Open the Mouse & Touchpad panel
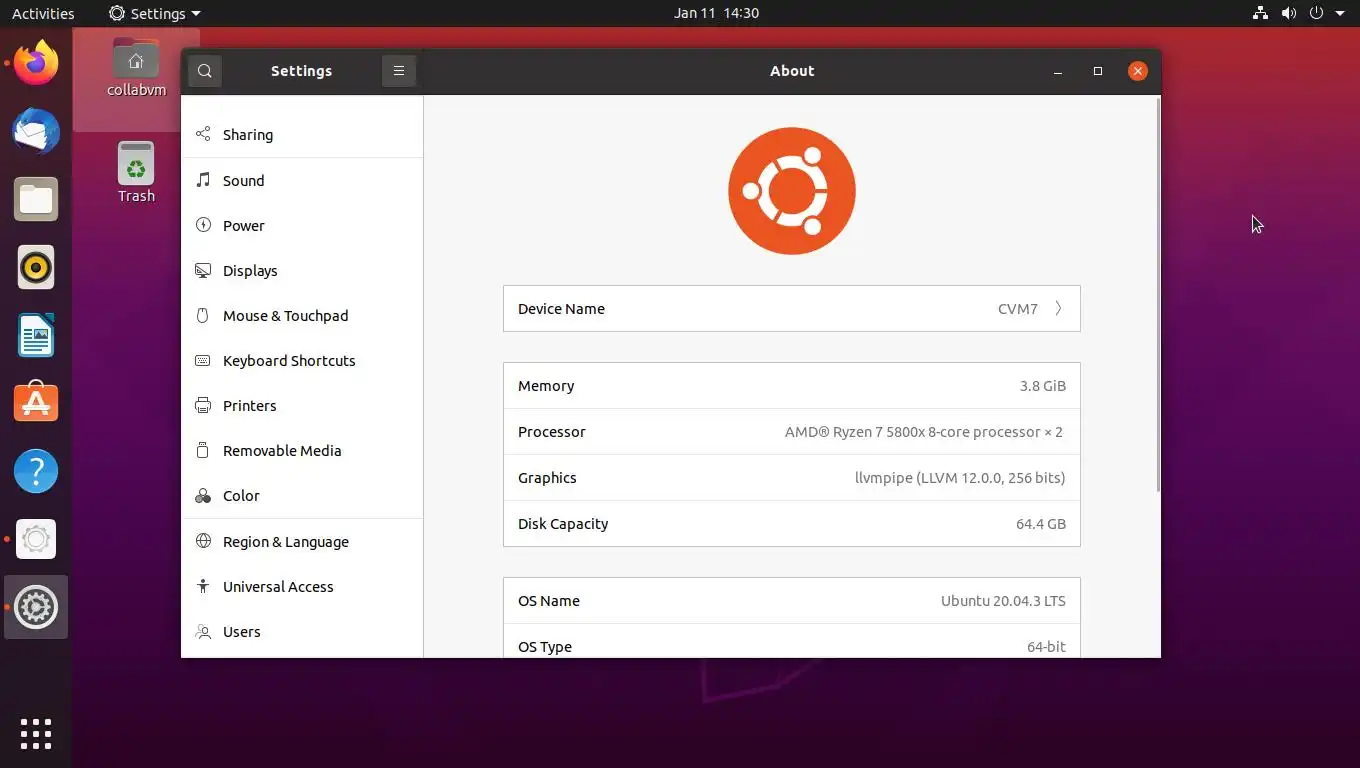The height and width of the screenshot is (768, 1360). pos(302,315)
